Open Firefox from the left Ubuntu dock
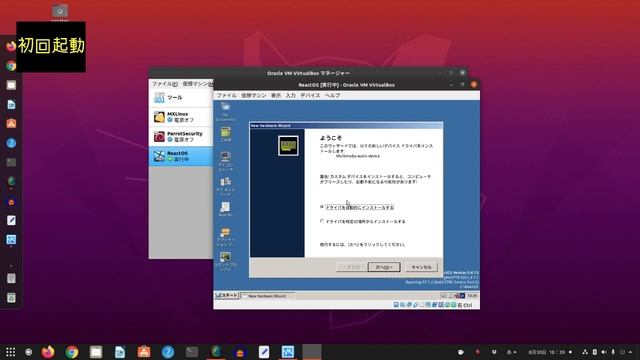The width and height of the screenshot is (640, 360). pyautogui.click(x=11, y=46)
